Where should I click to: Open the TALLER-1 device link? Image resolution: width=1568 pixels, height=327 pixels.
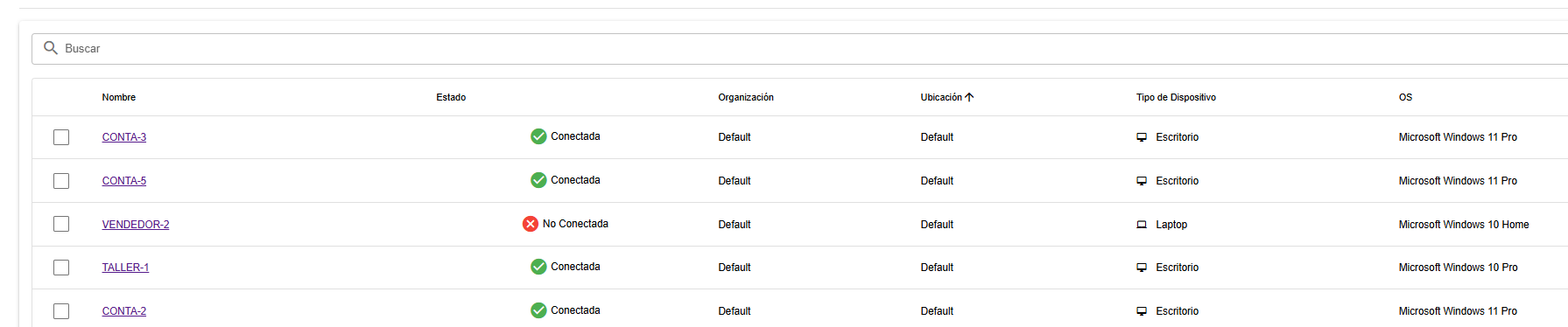[125, 268]
